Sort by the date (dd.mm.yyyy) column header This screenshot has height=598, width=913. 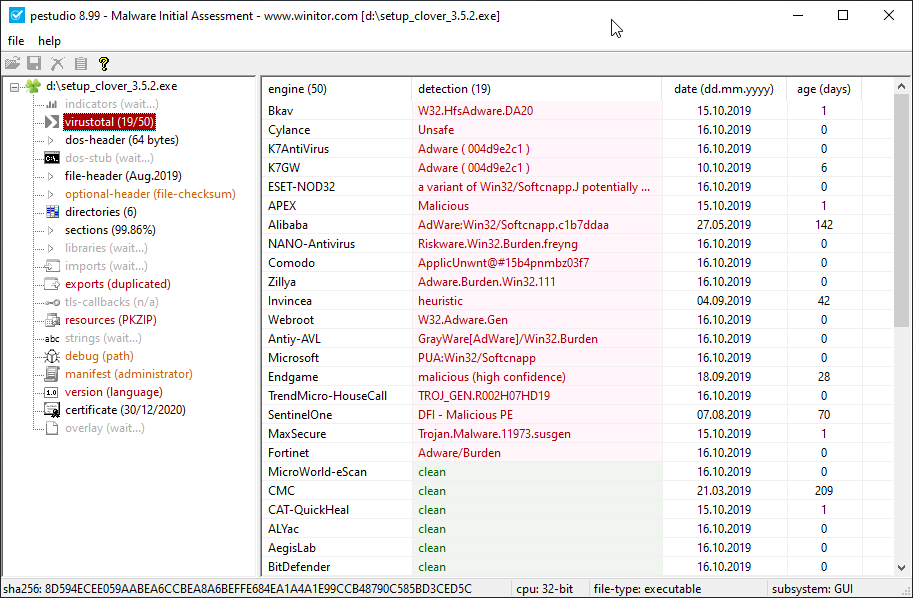(x=724, y=89)
